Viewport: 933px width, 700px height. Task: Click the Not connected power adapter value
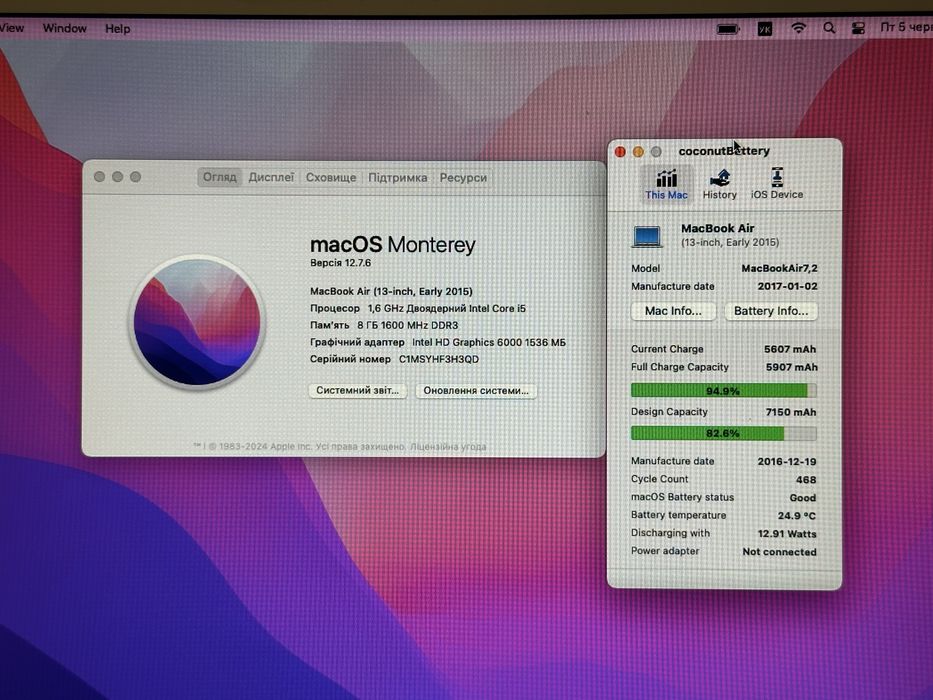click(779, 552)
